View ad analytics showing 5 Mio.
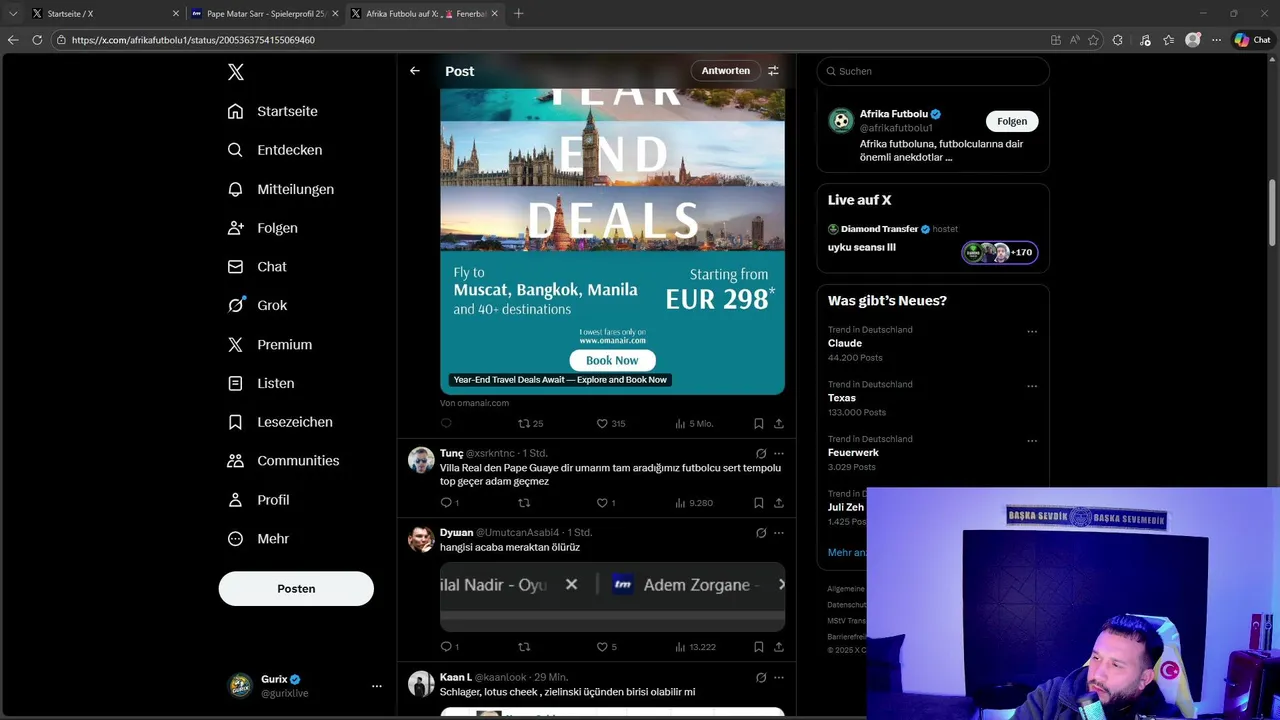Screen dimensions: 1280x720 tap(694, 424)
